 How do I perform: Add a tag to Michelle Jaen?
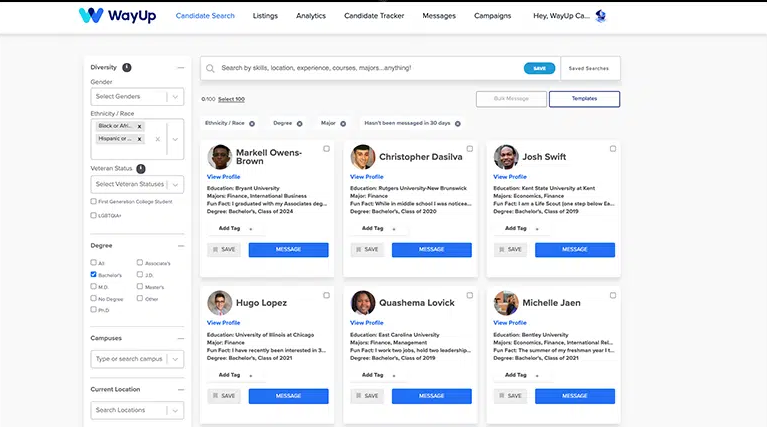click(521, 375)
